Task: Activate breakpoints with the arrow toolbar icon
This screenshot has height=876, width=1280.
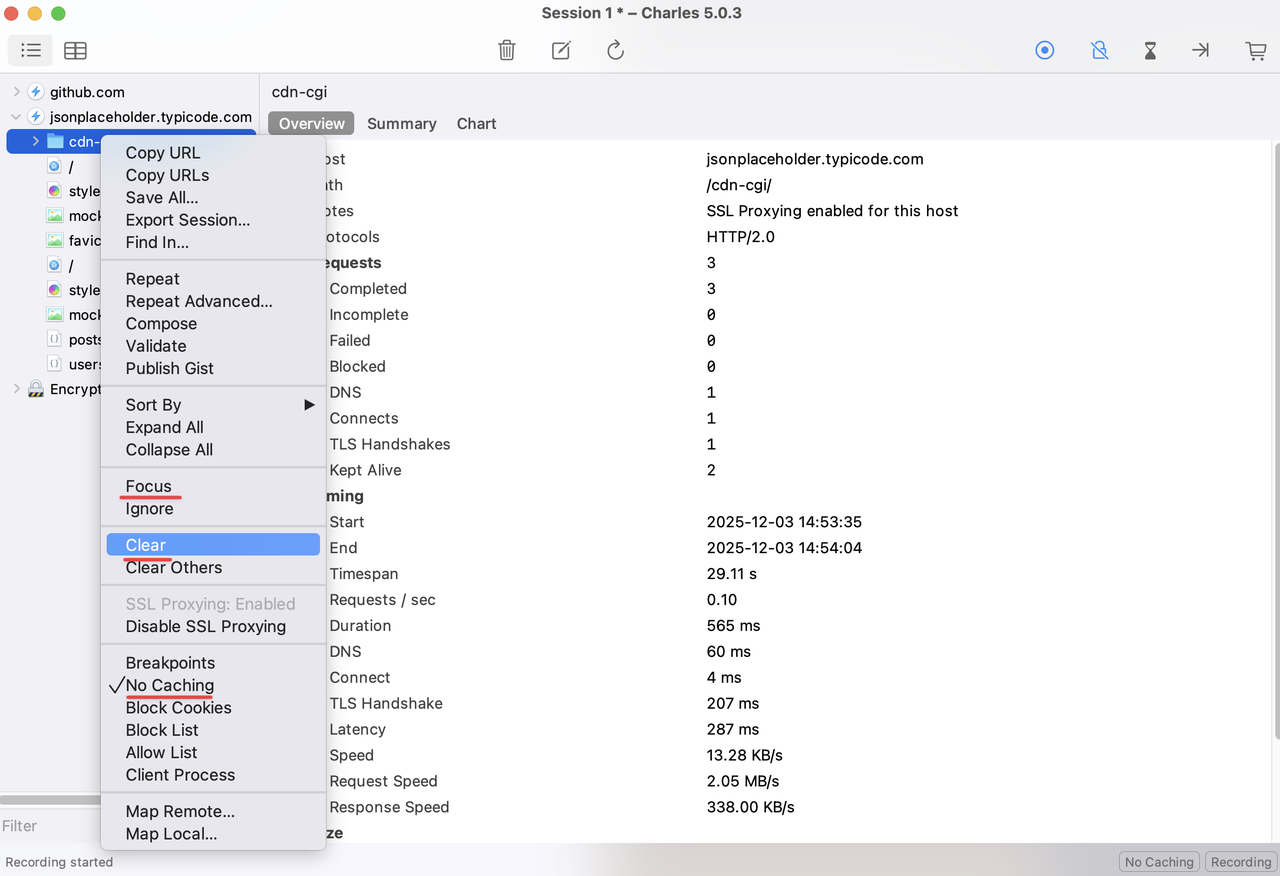Action: [x=1201, y=50]
